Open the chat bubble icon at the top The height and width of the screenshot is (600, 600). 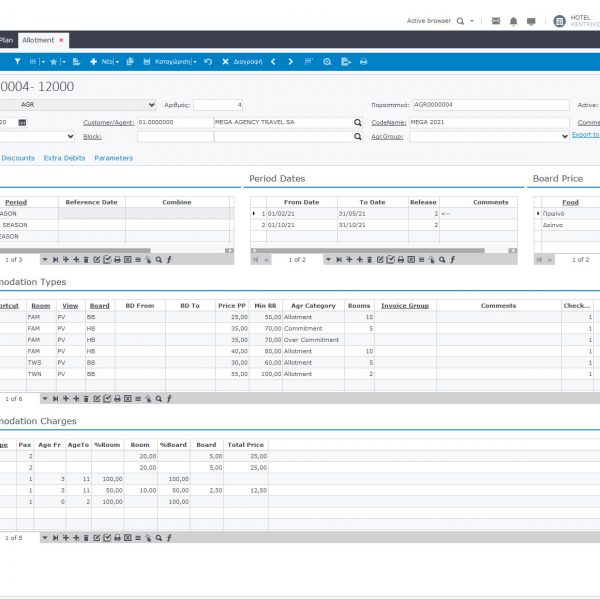click(531, 21)
